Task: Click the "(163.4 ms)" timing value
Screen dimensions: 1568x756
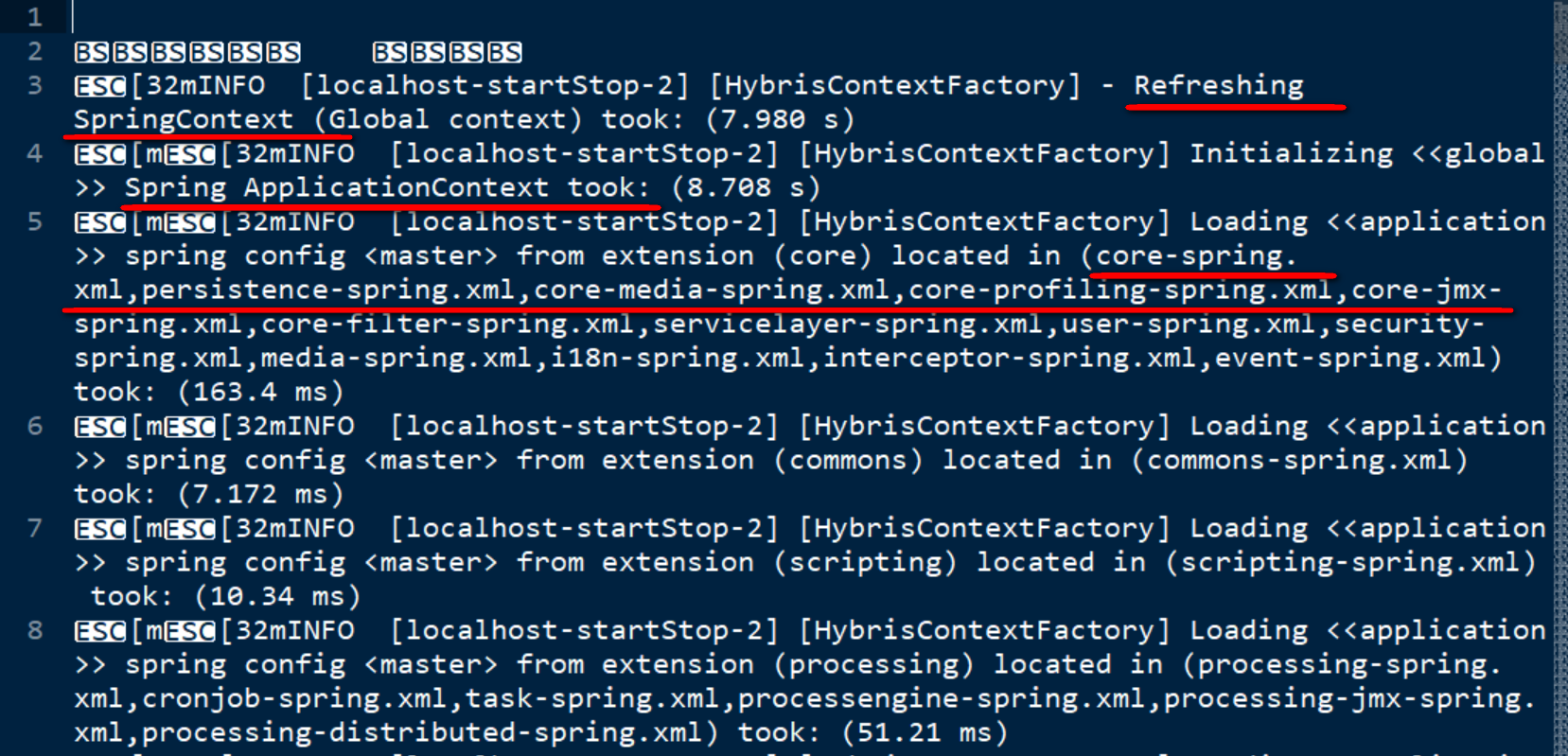Action: [260, 392]
